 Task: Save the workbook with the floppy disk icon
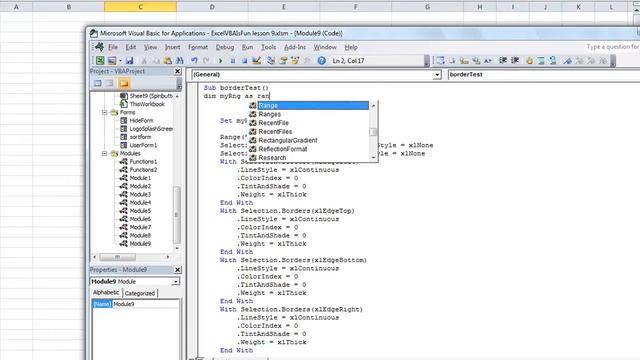[129, 61]
